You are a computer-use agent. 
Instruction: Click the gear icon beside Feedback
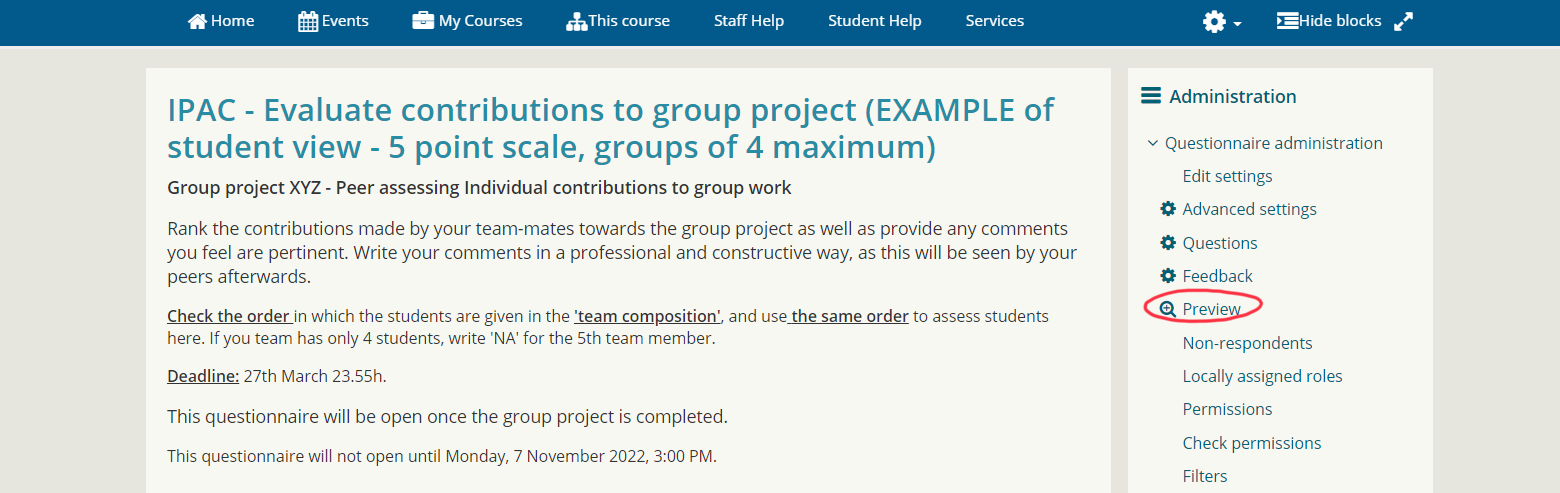1167,276
